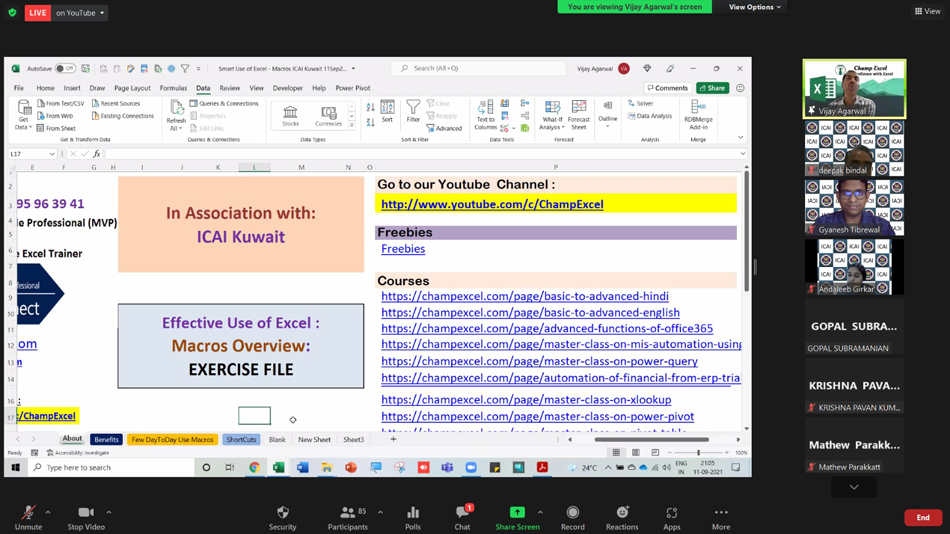The image size is (950, 534).
Task: Stop Video in Zoom
Action: [x=86, y=518]
